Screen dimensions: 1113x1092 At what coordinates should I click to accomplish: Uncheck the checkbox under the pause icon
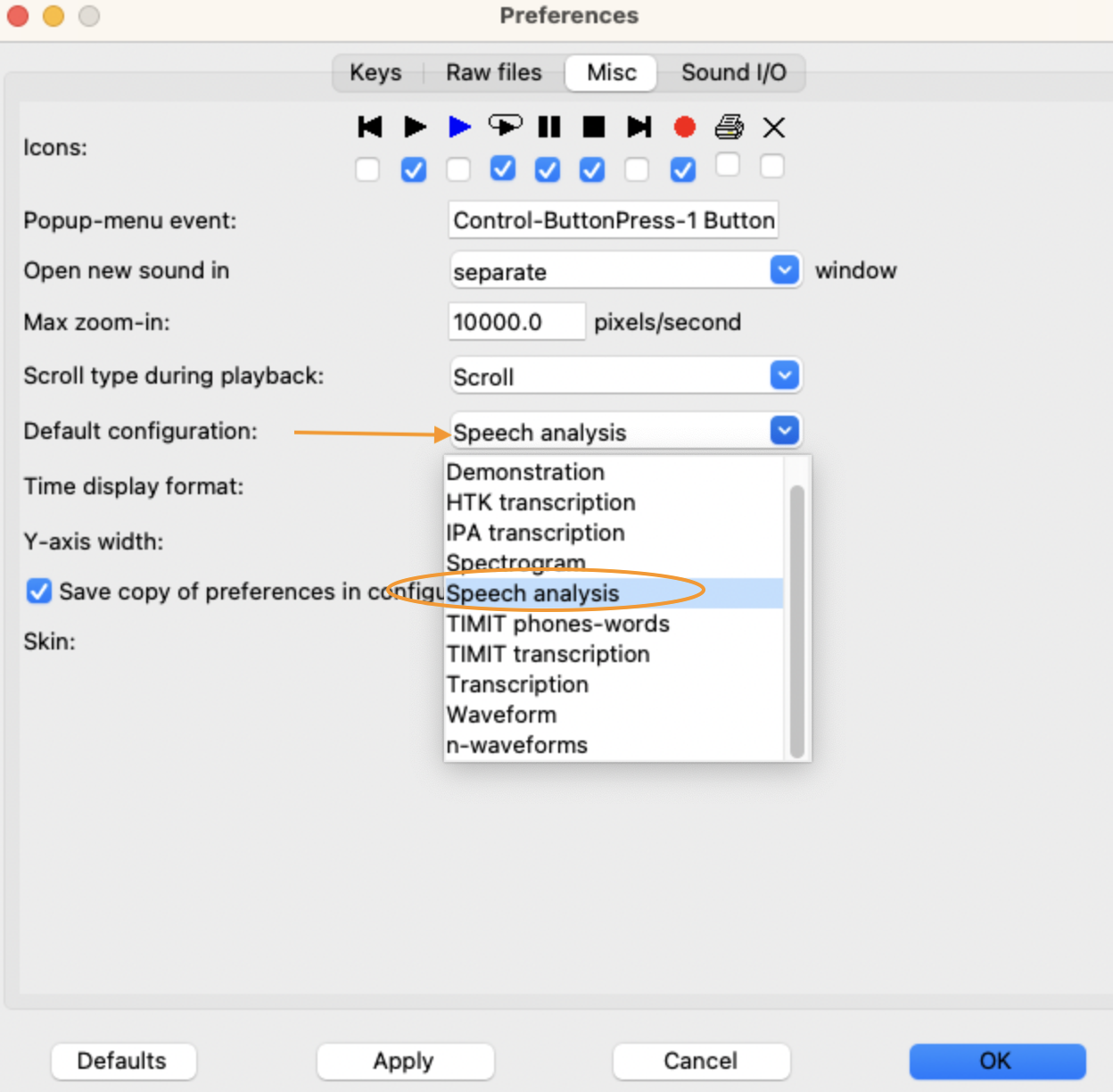pos(548,170)
